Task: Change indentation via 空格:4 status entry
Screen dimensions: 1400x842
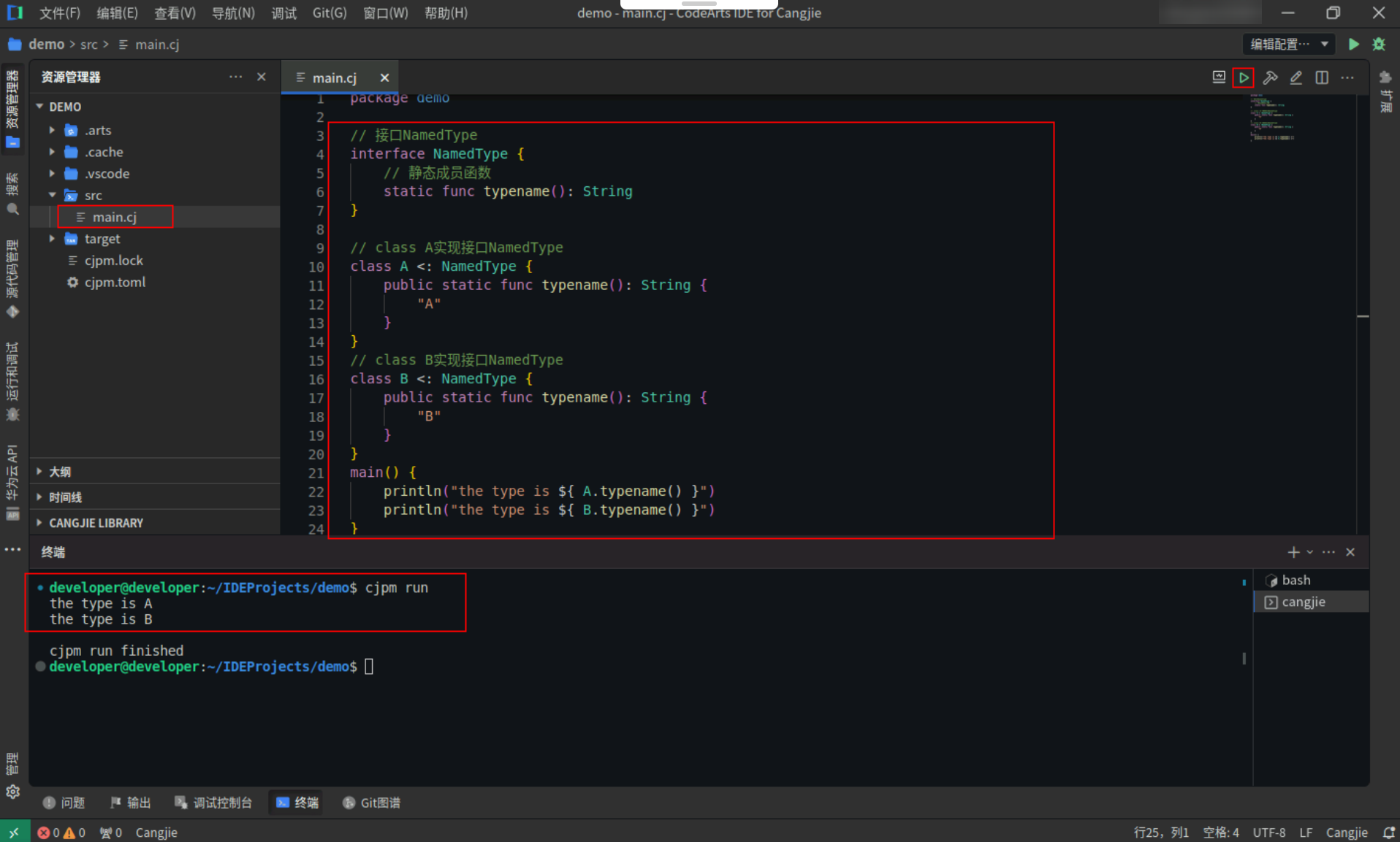Action: pos(1221,833)
